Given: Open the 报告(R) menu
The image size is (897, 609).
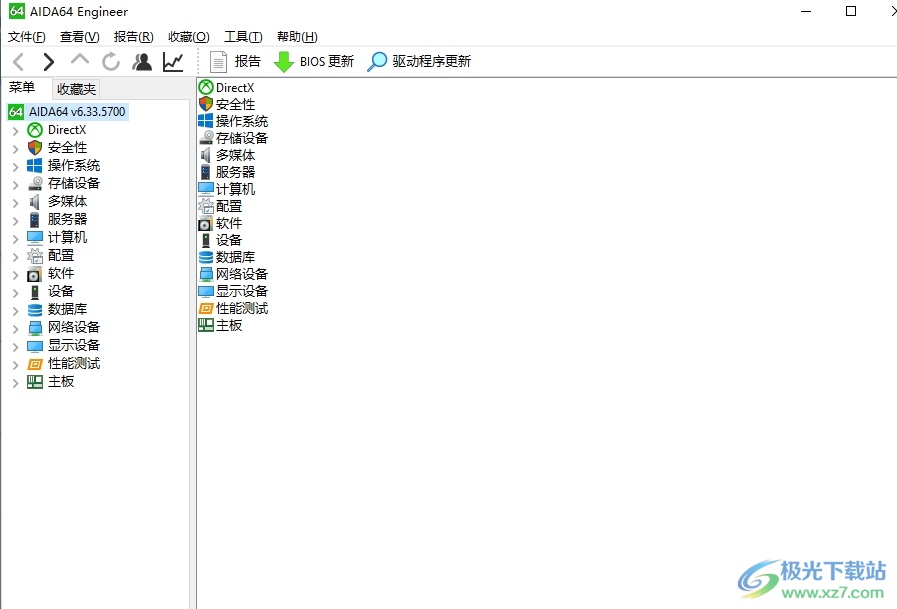Looking at the screenshot, I should pos(133,37).
